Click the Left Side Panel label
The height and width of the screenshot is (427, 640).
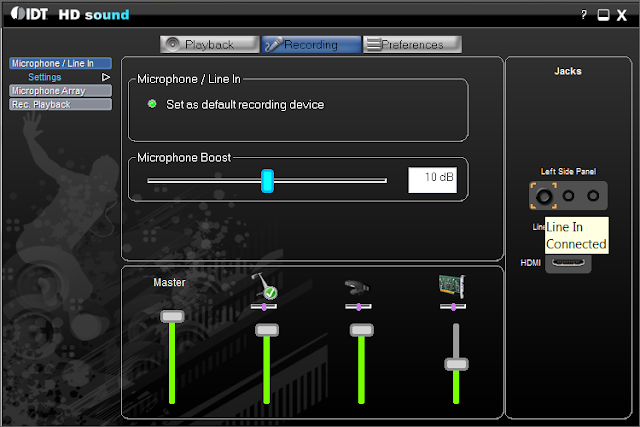[568, 171]
